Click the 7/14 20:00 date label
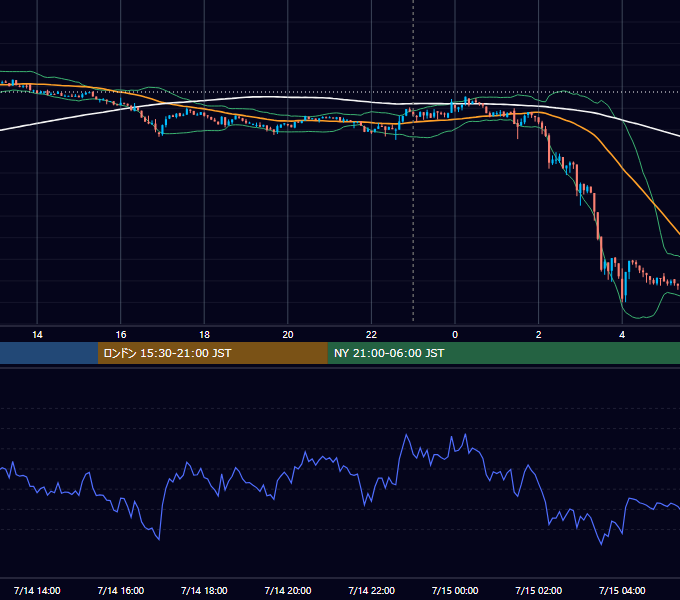Image resolution: width=680 pixels, height=600 pixels. coord(288,590)
